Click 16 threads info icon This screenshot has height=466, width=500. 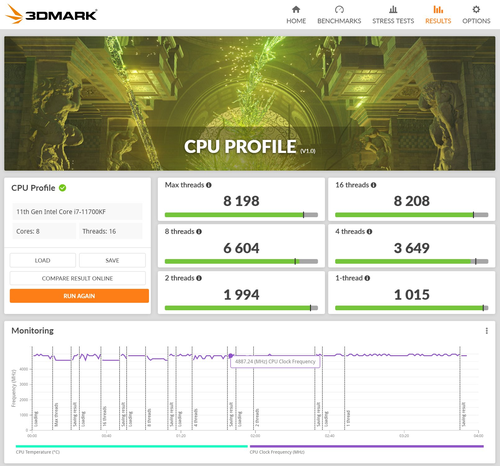pyautogui.click(x=373, y=185)
